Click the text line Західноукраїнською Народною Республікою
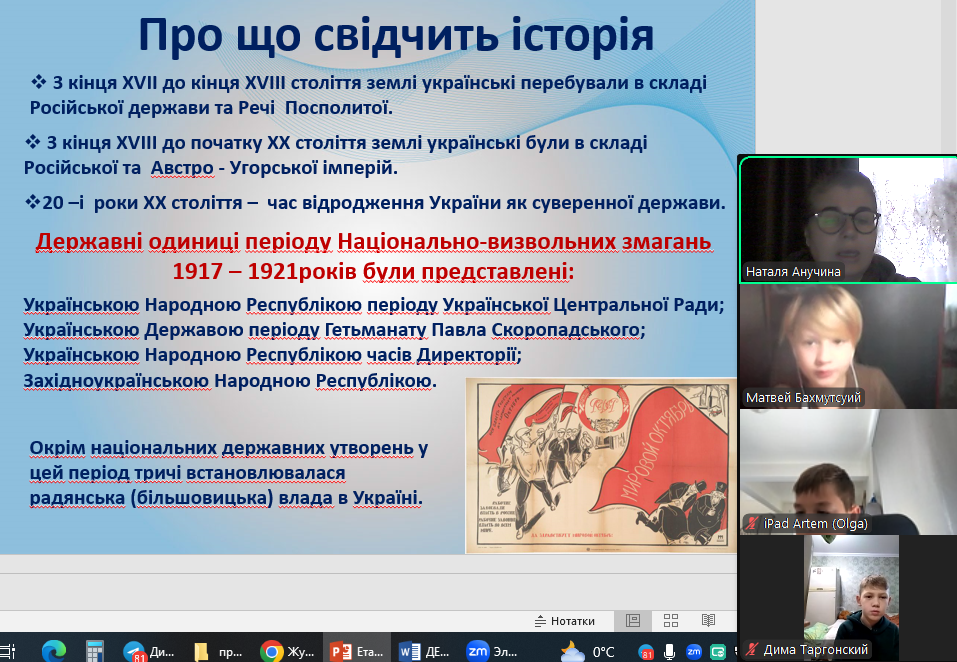 (x=230, y=381)
